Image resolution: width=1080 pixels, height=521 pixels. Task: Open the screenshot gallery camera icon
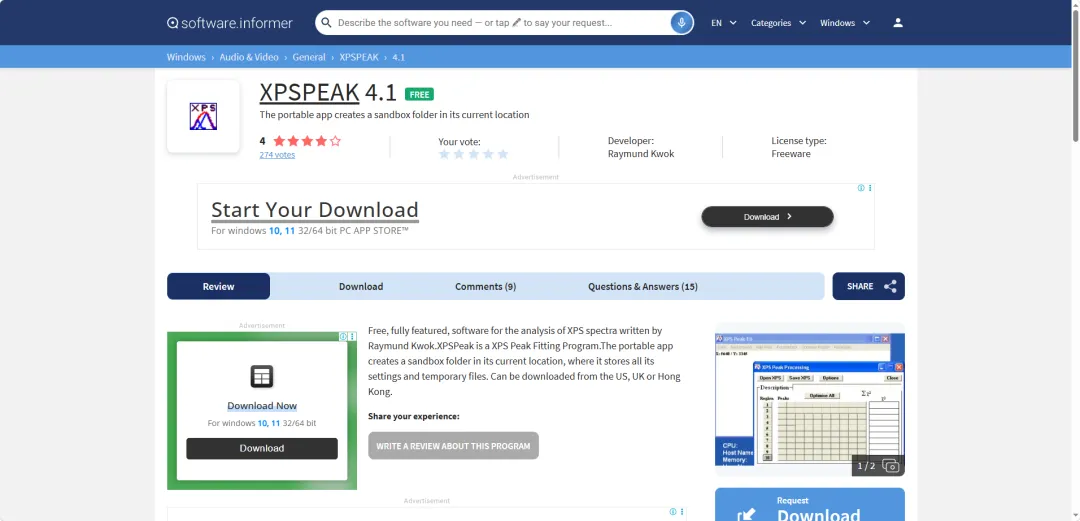click(891, 466)
